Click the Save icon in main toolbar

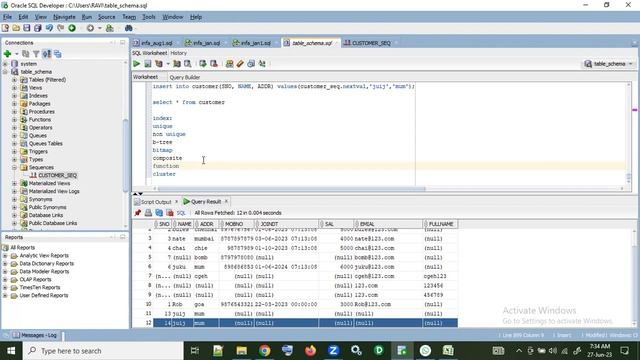pos(27,28)
